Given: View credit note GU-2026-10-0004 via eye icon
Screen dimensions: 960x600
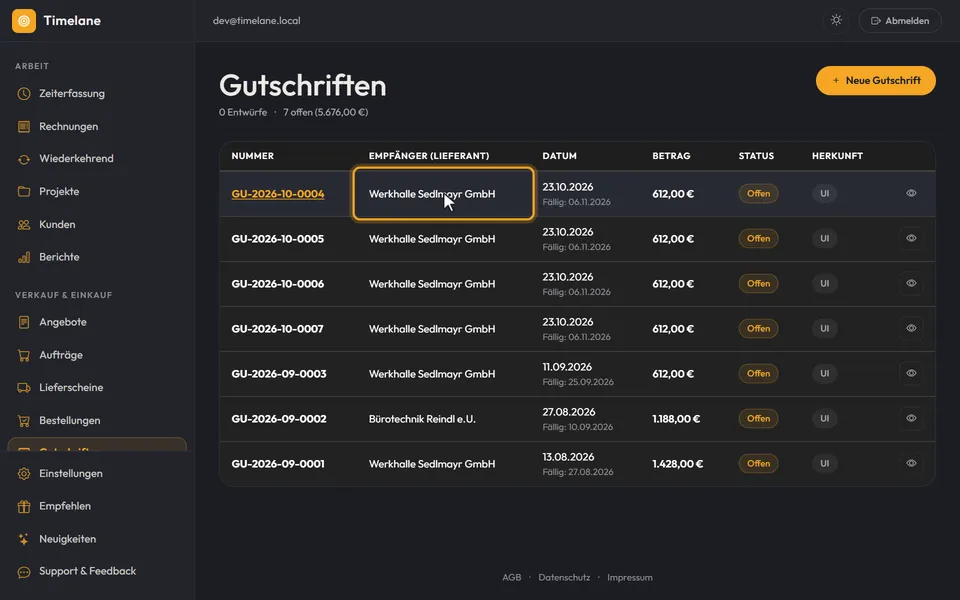Looking at the screenshot, I should [x=911, y=193].
